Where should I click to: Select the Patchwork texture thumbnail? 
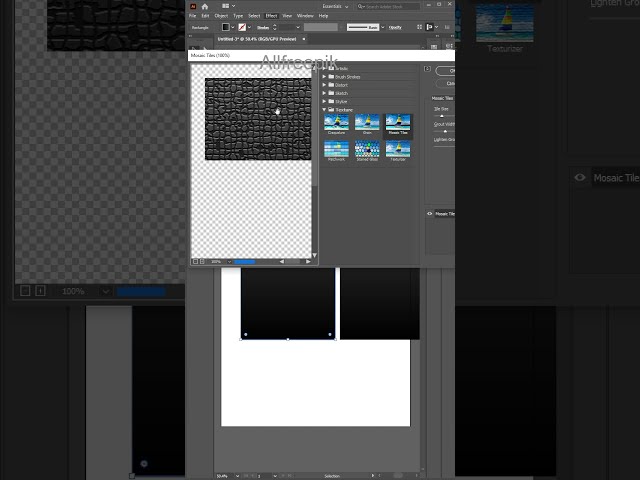point(336,151)
